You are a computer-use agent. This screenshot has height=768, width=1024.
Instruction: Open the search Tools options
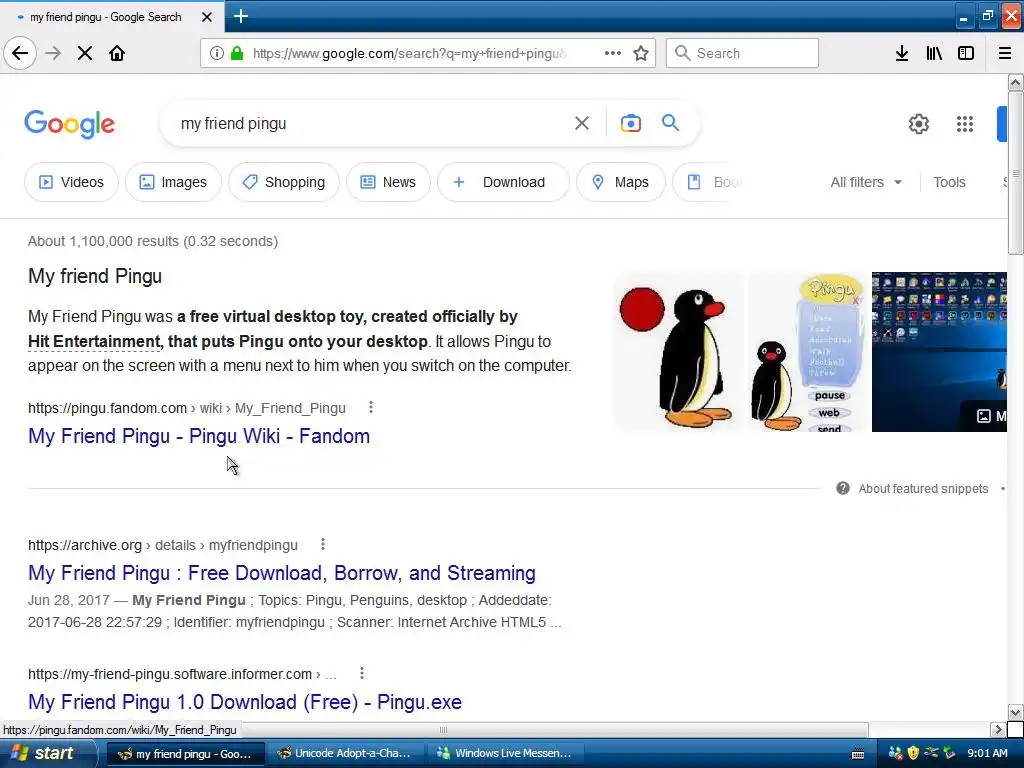tap(949, 182)
